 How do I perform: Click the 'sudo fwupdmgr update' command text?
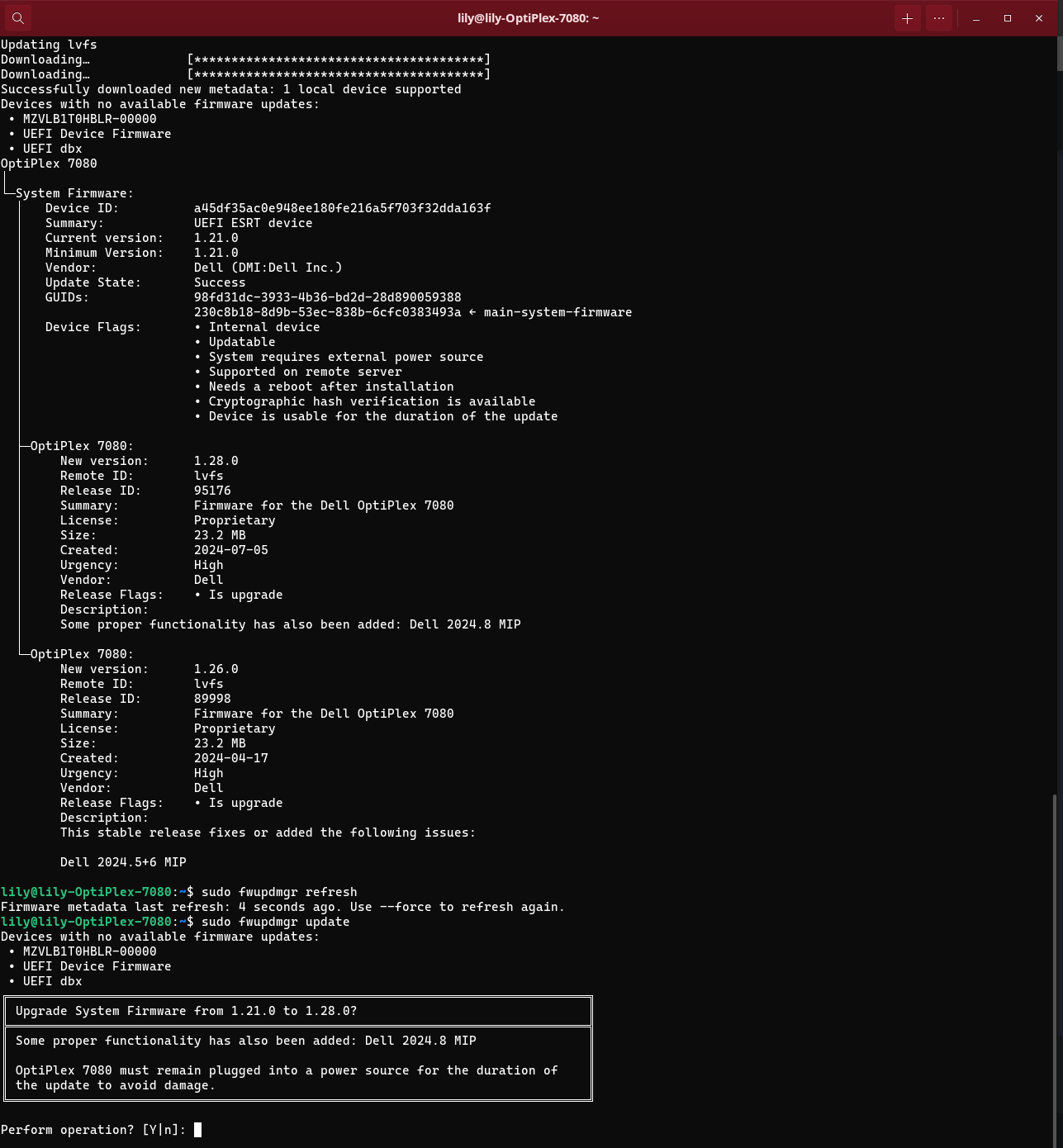275,922
